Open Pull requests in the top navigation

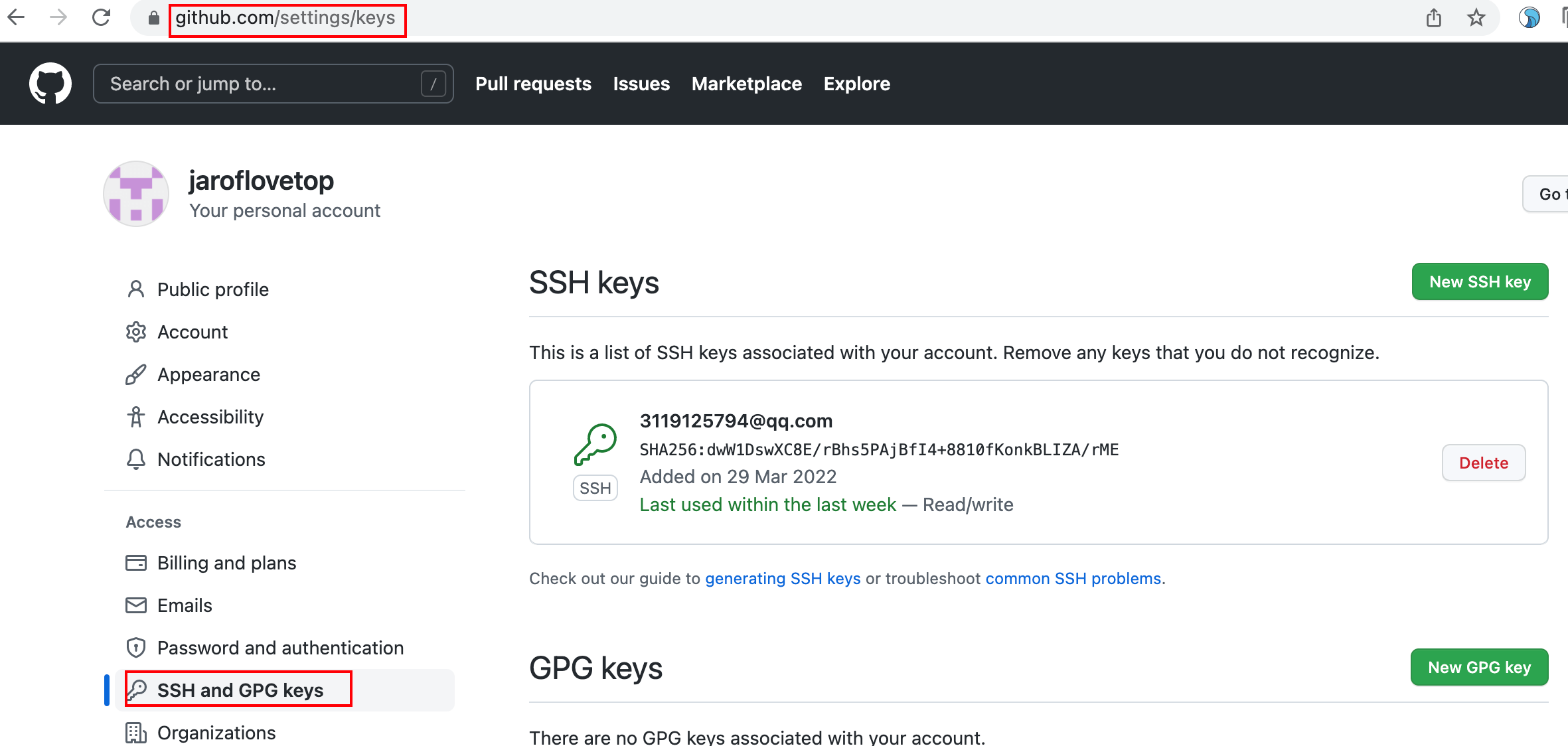click(533, 84)
